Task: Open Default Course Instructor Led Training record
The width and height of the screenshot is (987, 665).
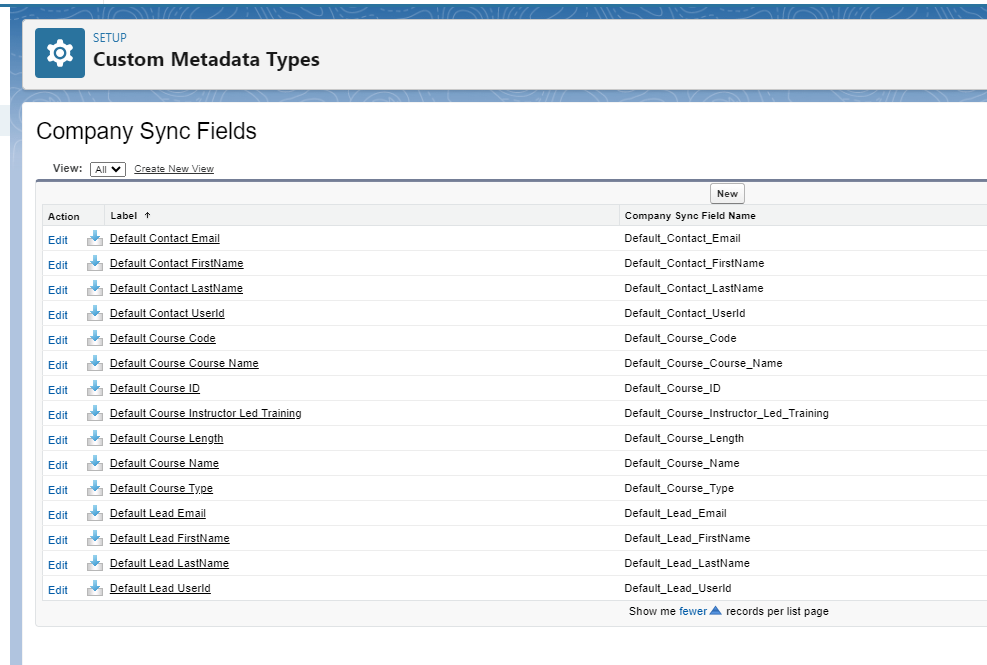Action: point(204,413)
